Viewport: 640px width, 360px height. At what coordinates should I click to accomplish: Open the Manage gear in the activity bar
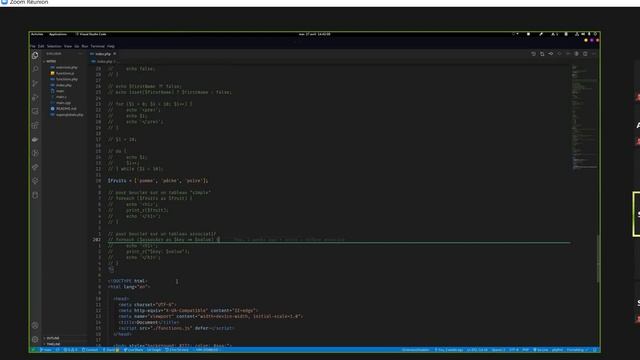35,339
